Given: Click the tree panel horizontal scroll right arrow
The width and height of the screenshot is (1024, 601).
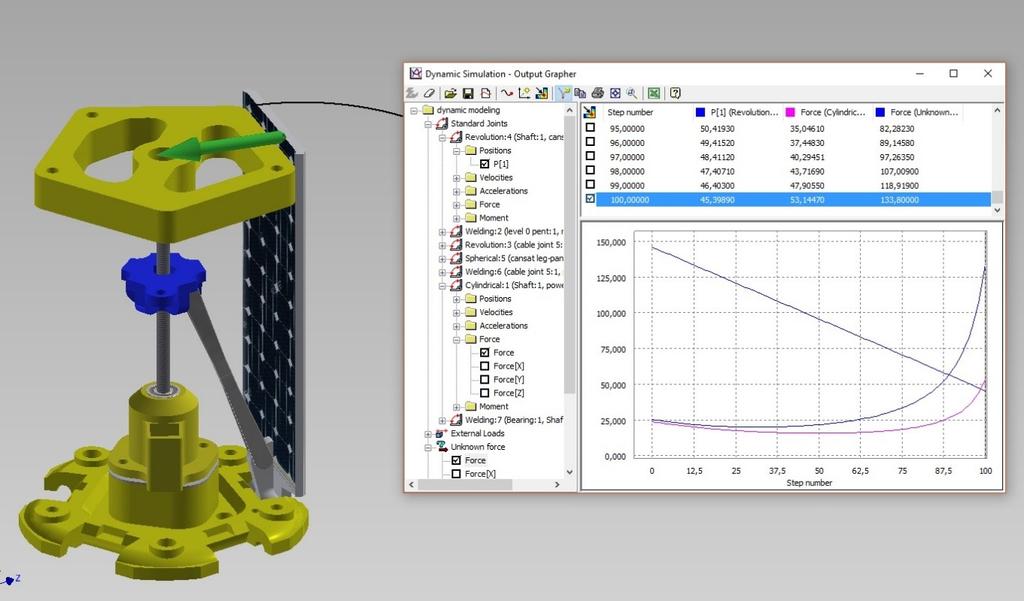Looking at the screenshot, I should (557, 485).
